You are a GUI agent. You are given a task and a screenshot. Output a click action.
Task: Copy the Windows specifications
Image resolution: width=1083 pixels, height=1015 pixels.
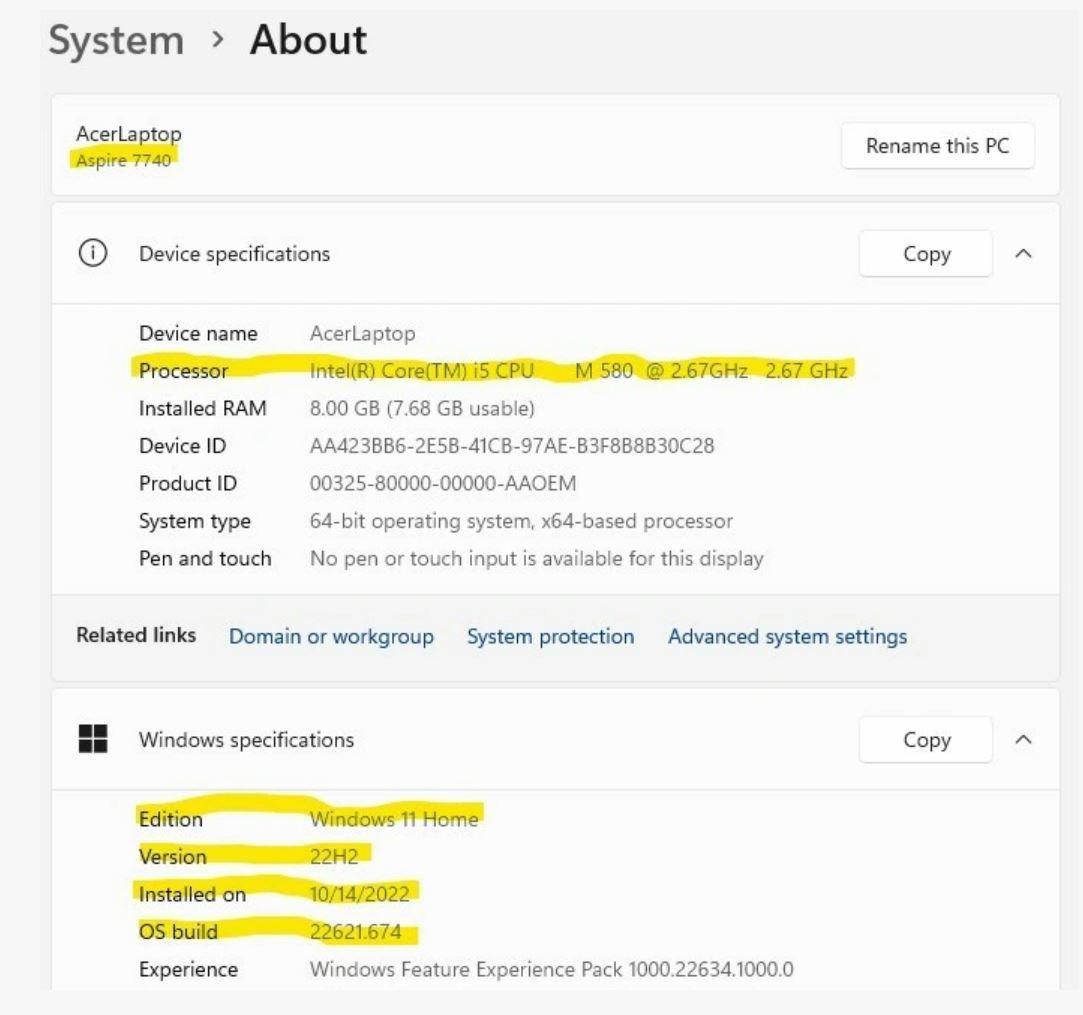pyautogui.click(x=926, y=740)
